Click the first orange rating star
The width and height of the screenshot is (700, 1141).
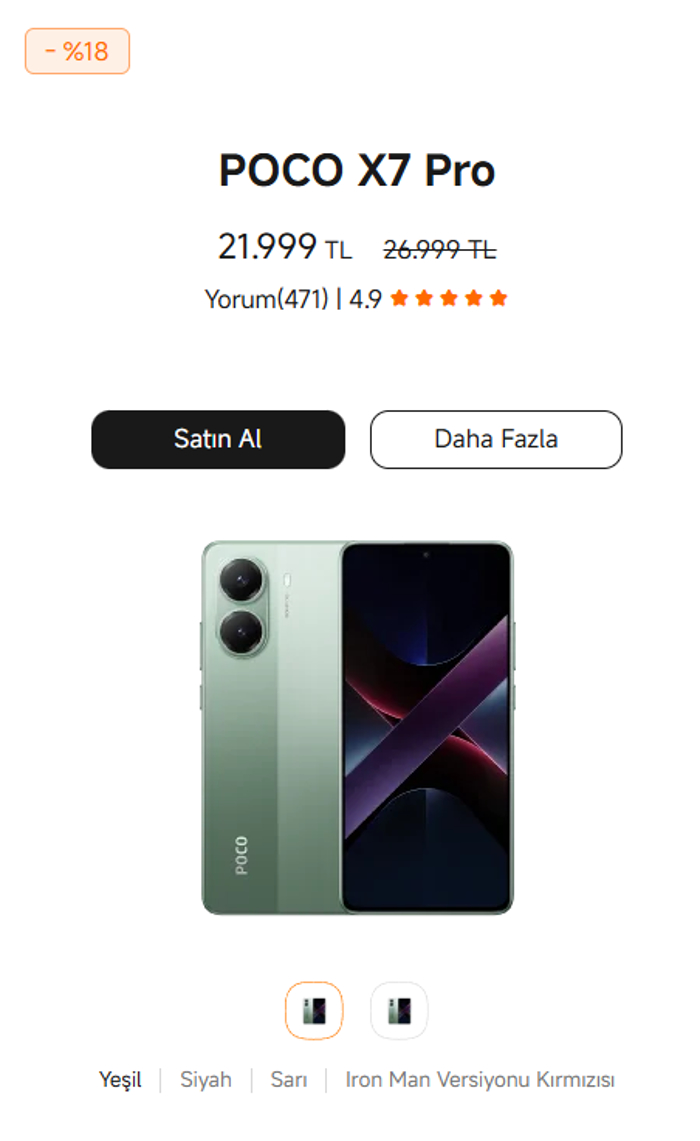coord(399,298)
